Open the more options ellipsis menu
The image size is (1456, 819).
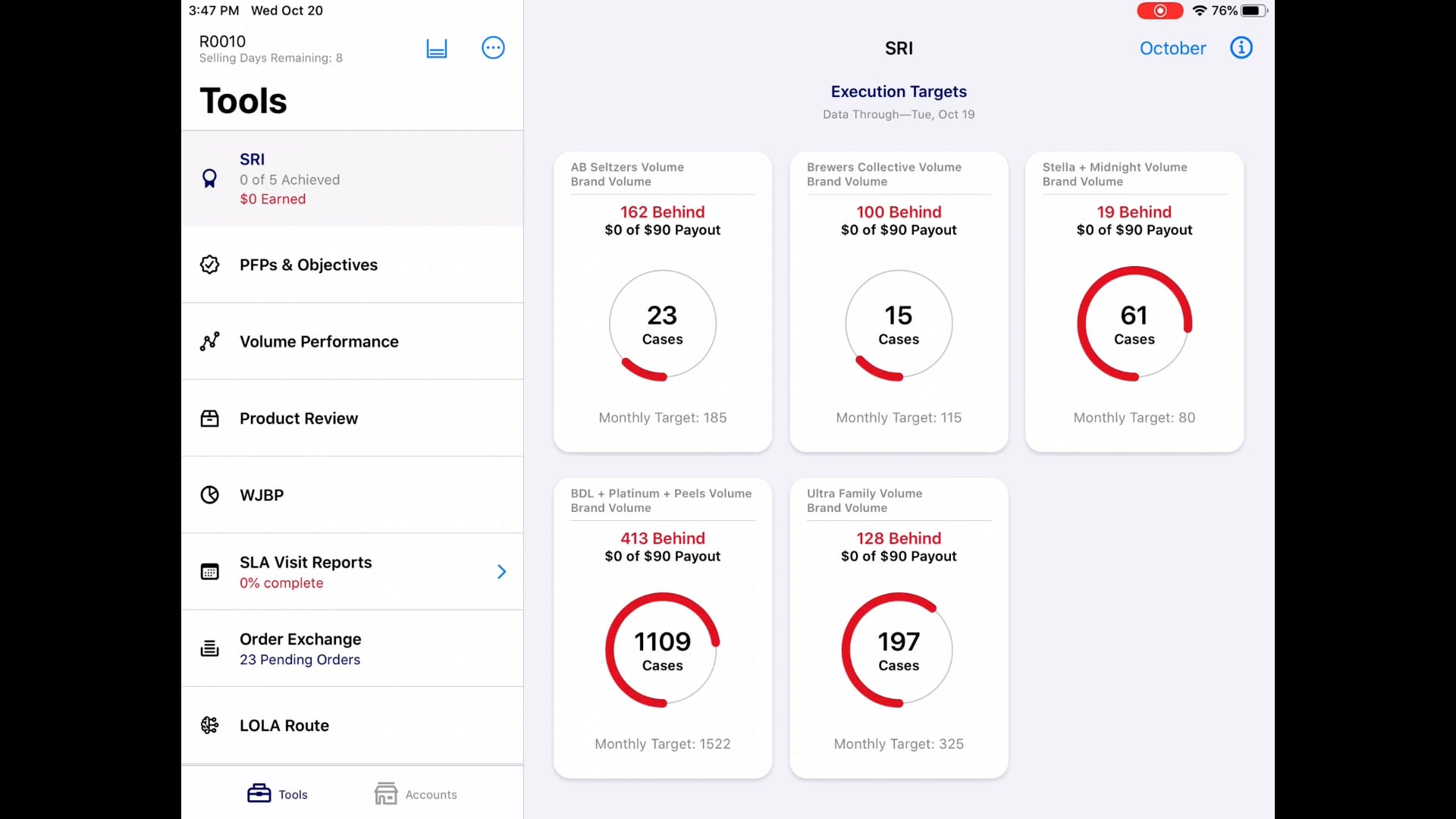pyautogui.click(x=493, y=48)
